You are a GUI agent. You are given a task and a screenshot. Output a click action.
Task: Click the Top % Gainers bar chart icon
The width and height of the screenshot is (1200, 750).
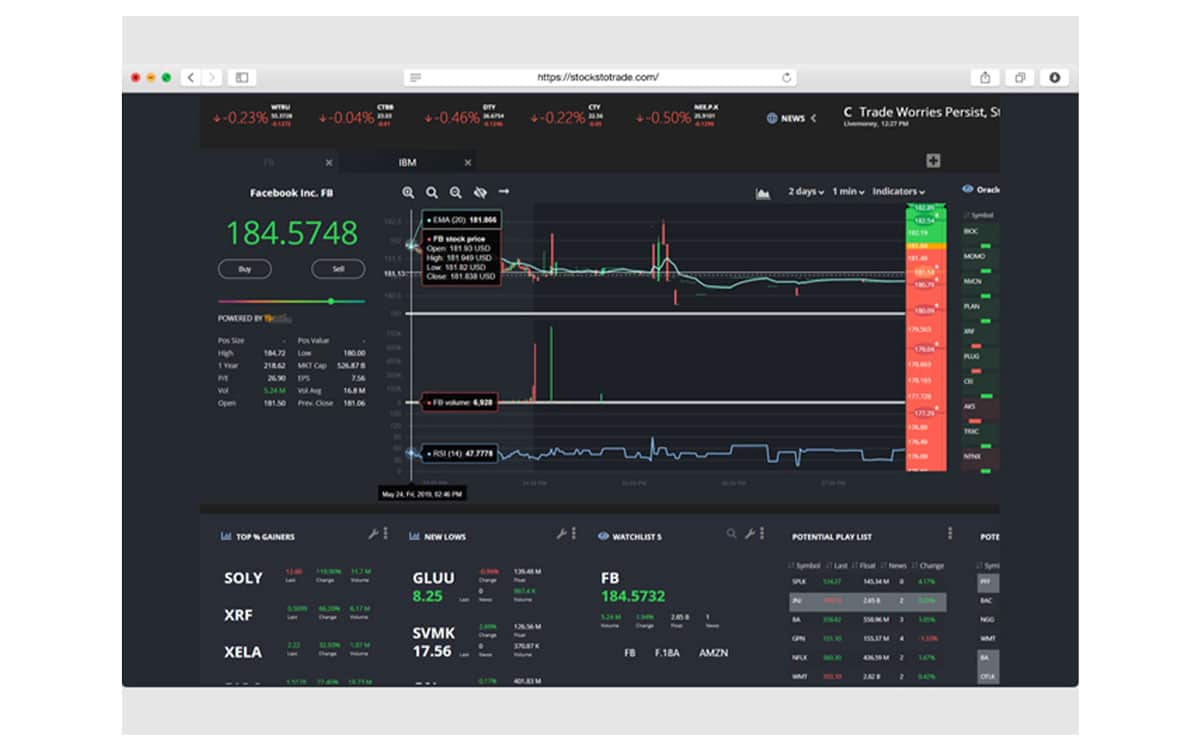(x=226, y=536)
